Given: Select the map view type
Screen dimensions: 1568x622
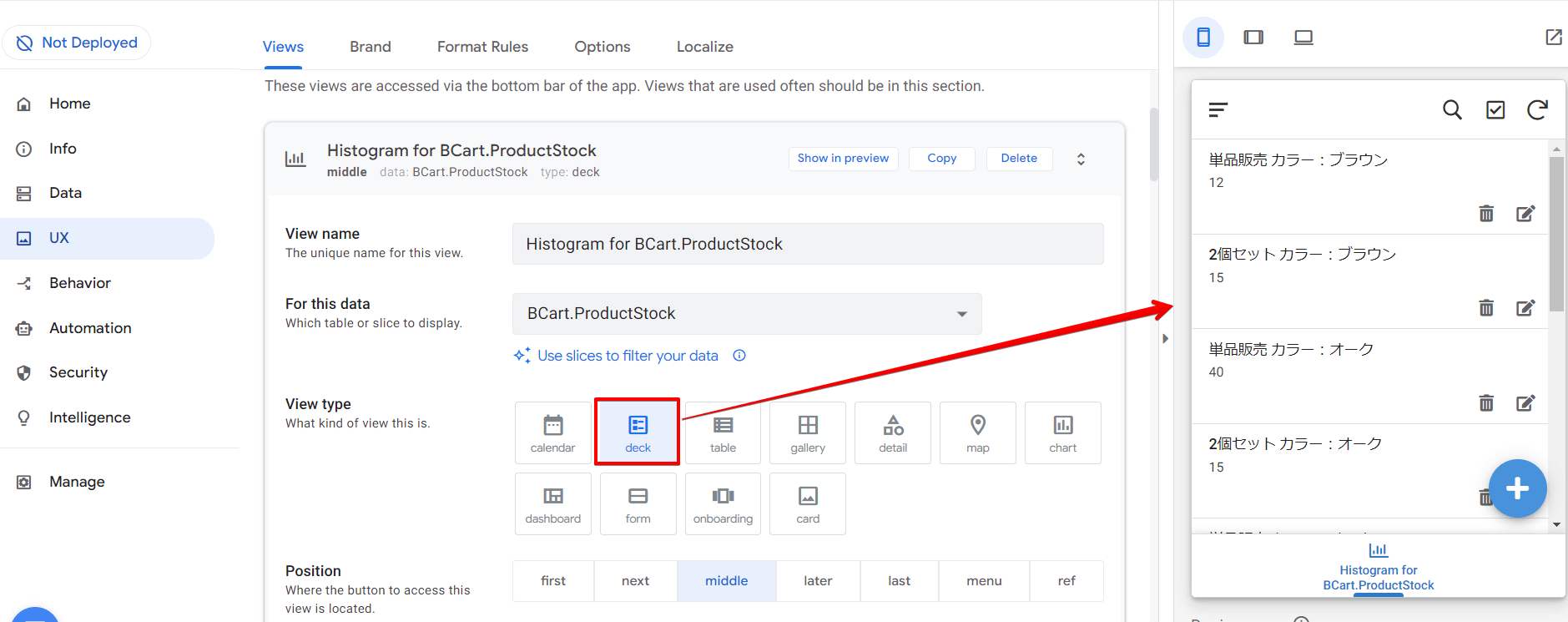Looking at the screenshot, I should click(977, 432).
